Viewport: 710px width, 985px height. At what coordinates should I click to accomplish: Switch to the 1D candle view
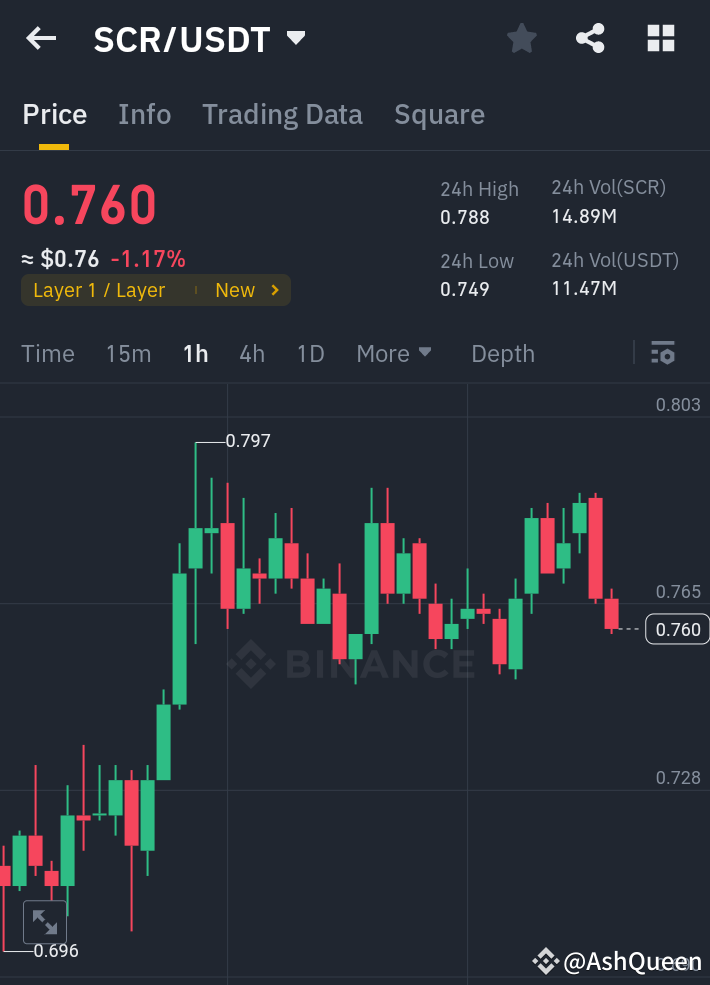(310, 353)
